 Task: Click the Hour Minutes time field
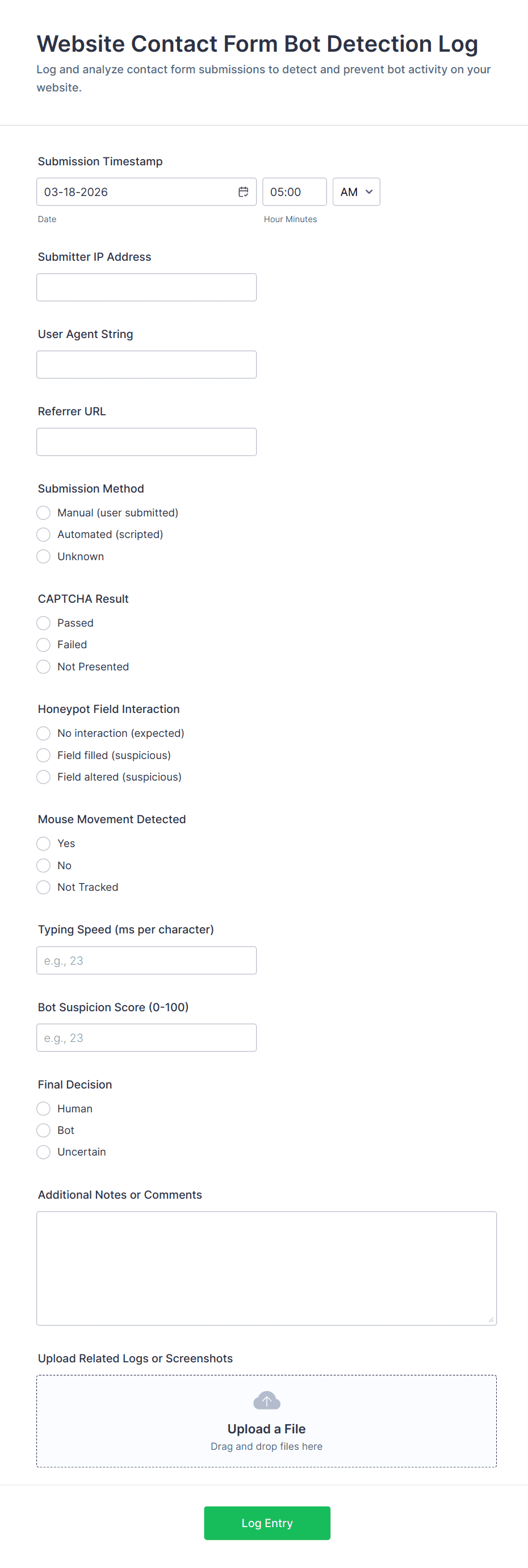pos(295,192)
